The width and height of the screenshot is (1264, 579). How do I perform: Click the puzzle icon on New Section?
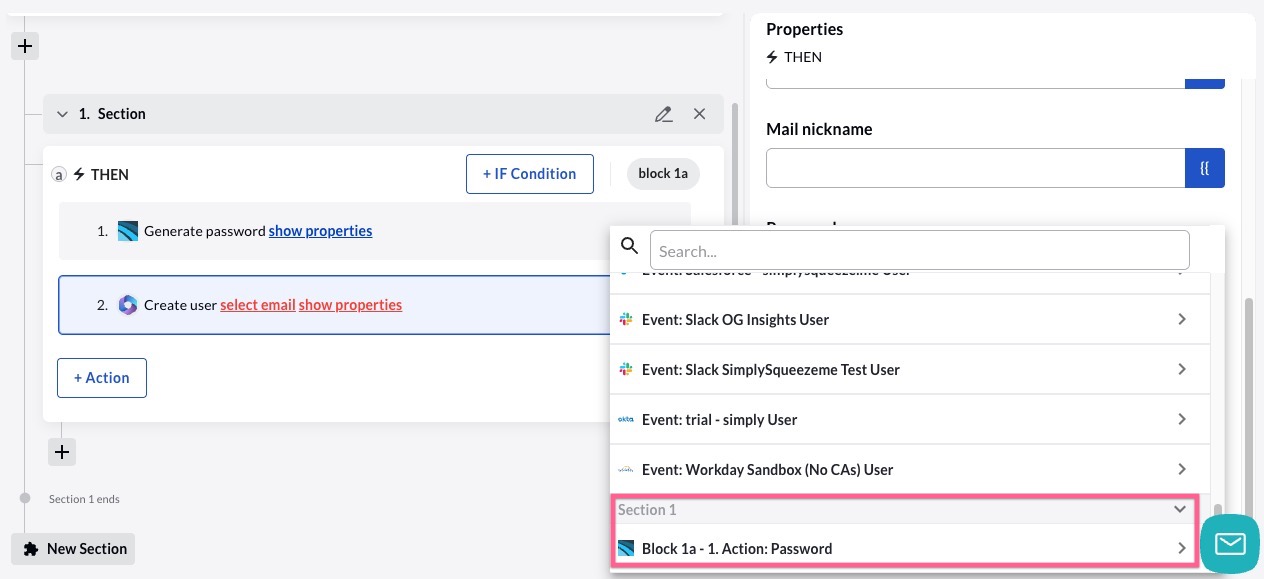point(31,549)
